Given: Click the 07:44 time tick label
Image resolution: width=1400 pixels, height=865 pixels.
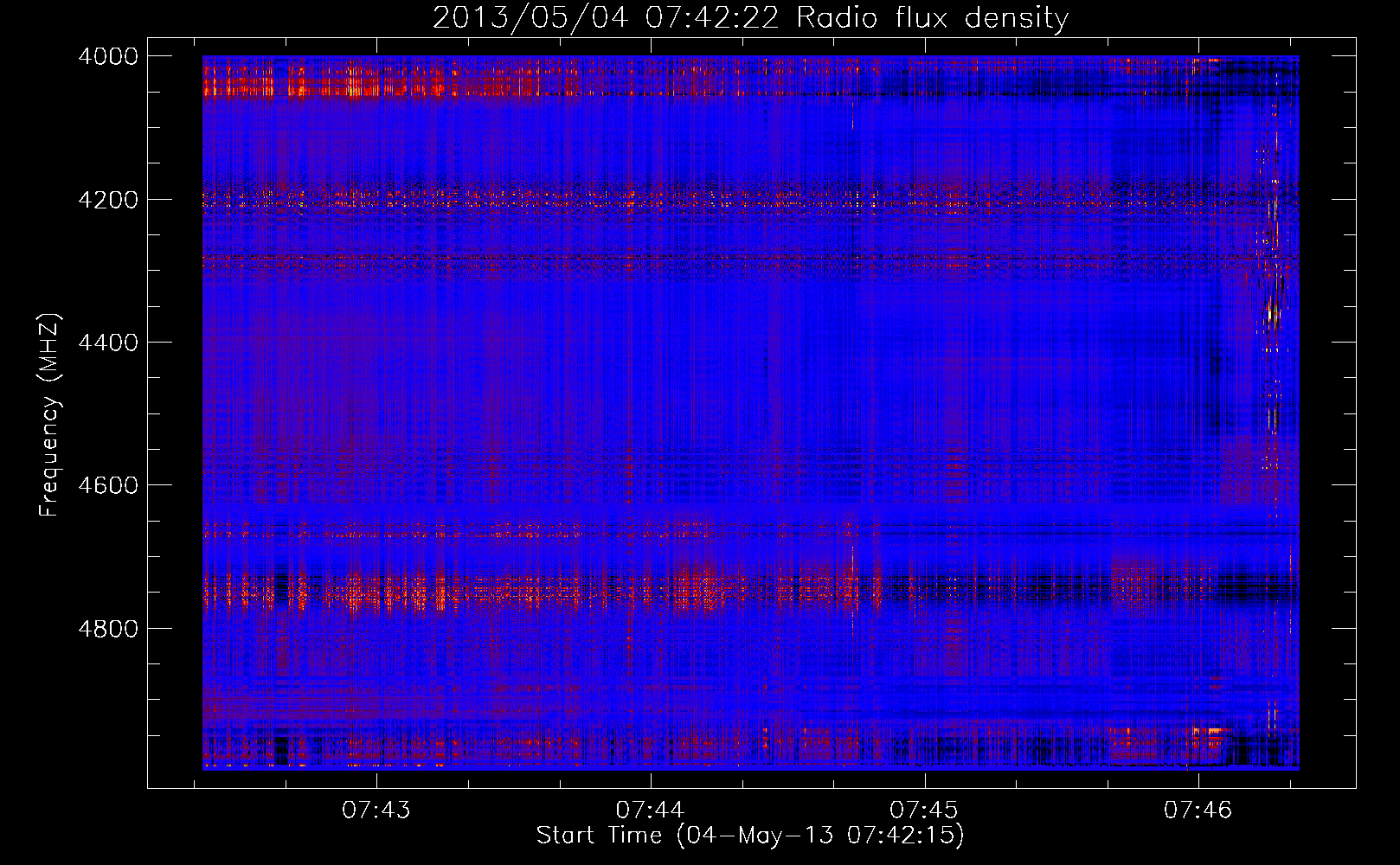Looking at the screenshot, I should (x=650, y=811).
